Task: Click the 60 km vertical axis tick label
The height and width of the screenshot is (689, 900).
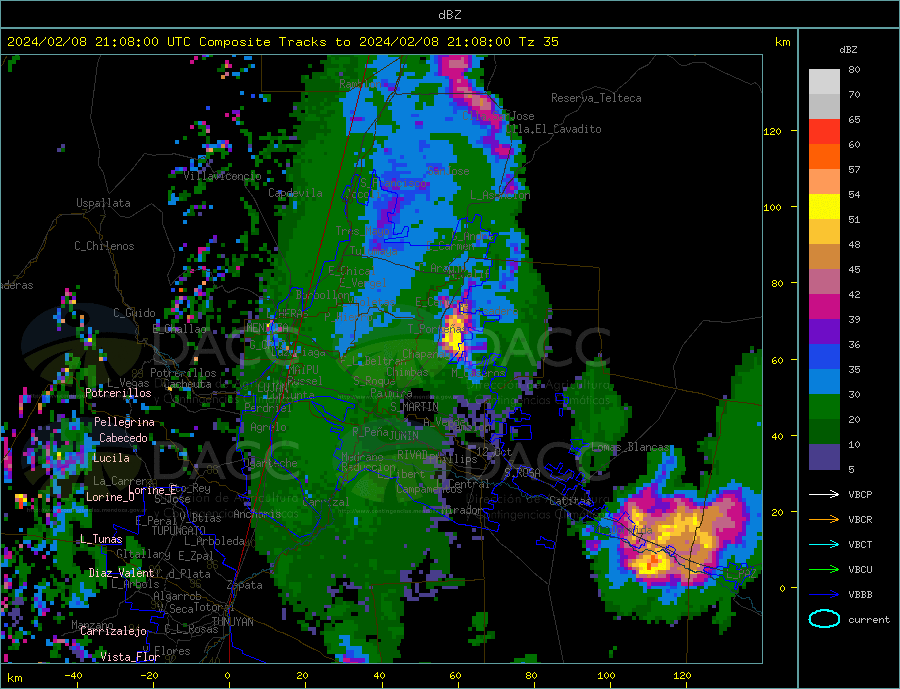Action: click(777, 360)
